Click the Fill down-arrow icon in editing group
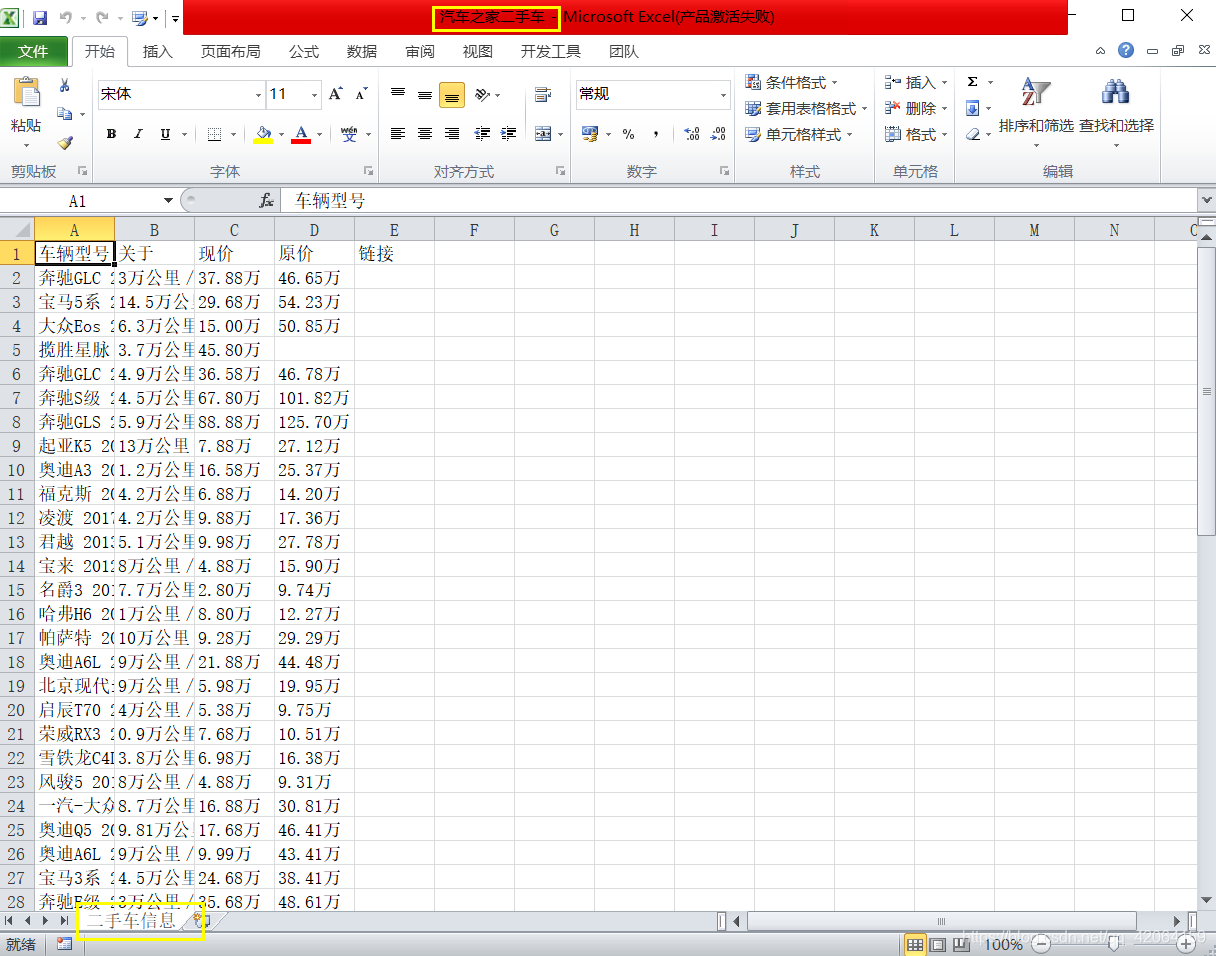This screenshot has width=1216, height=956. (972, 108)
